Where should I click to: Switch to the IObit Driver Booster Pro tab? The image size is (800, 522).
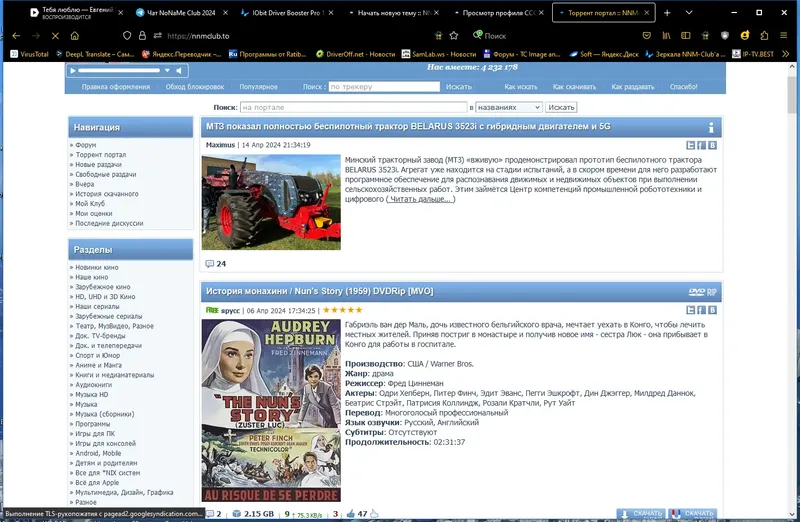[287, 13]
